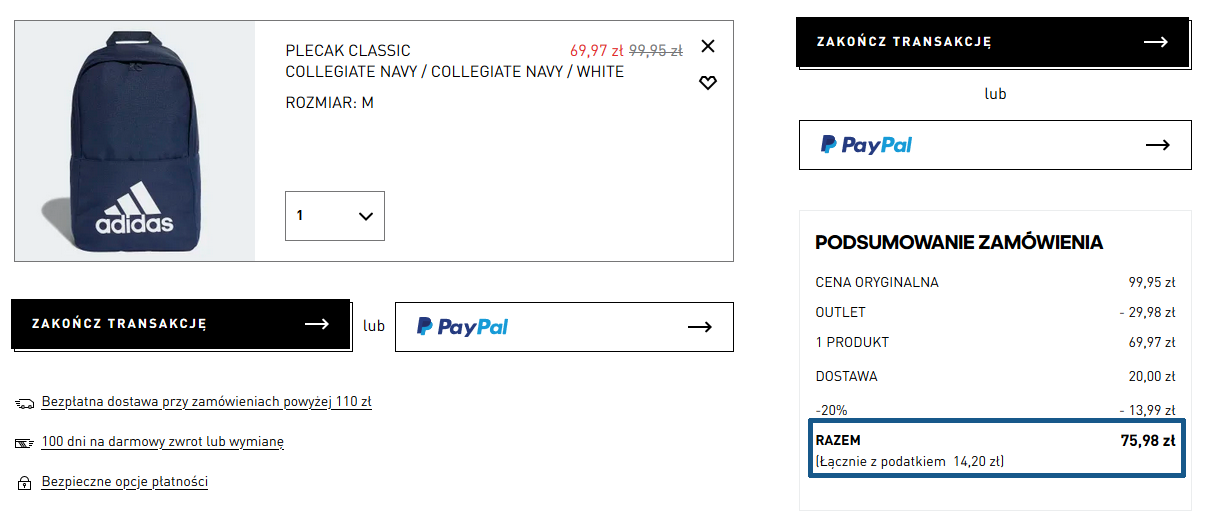
Task: Click the delivery truck icon
Action: pos(25,403)
